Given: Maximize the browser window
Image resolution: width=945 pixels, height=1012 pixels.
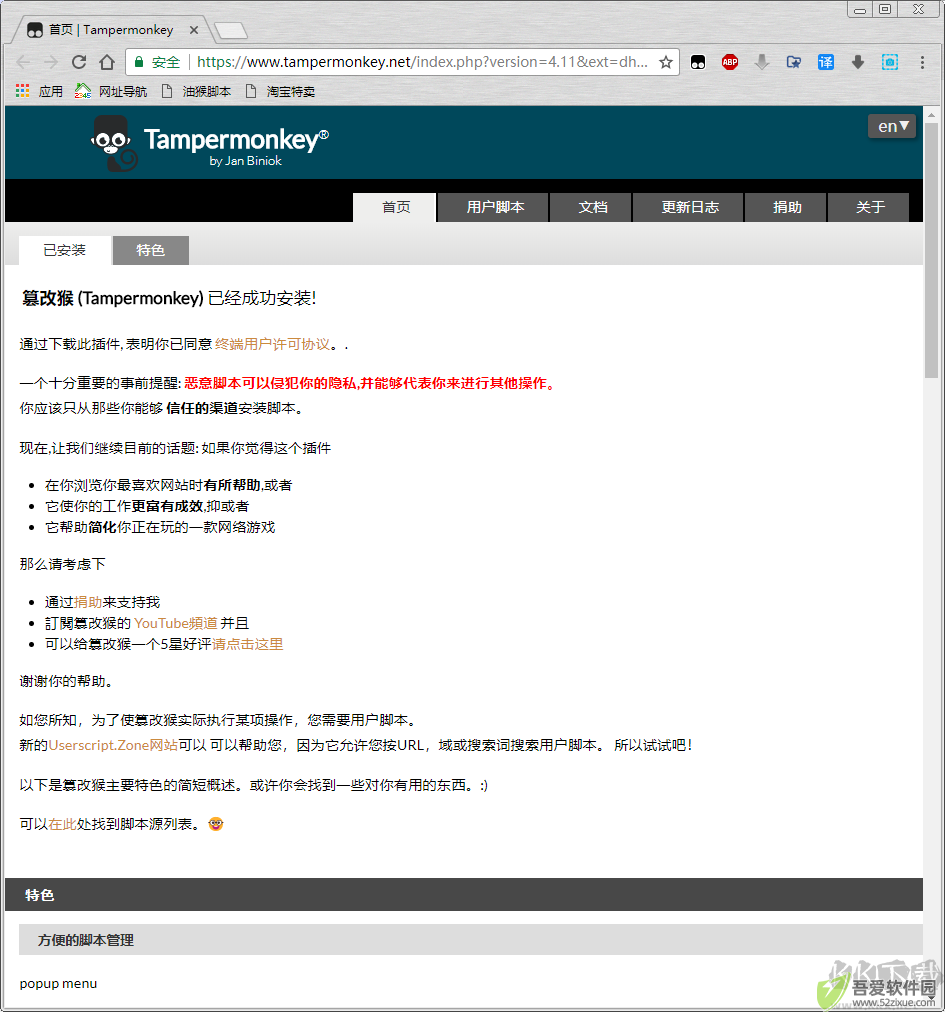Looking at the screenshot, I should 885,9.
